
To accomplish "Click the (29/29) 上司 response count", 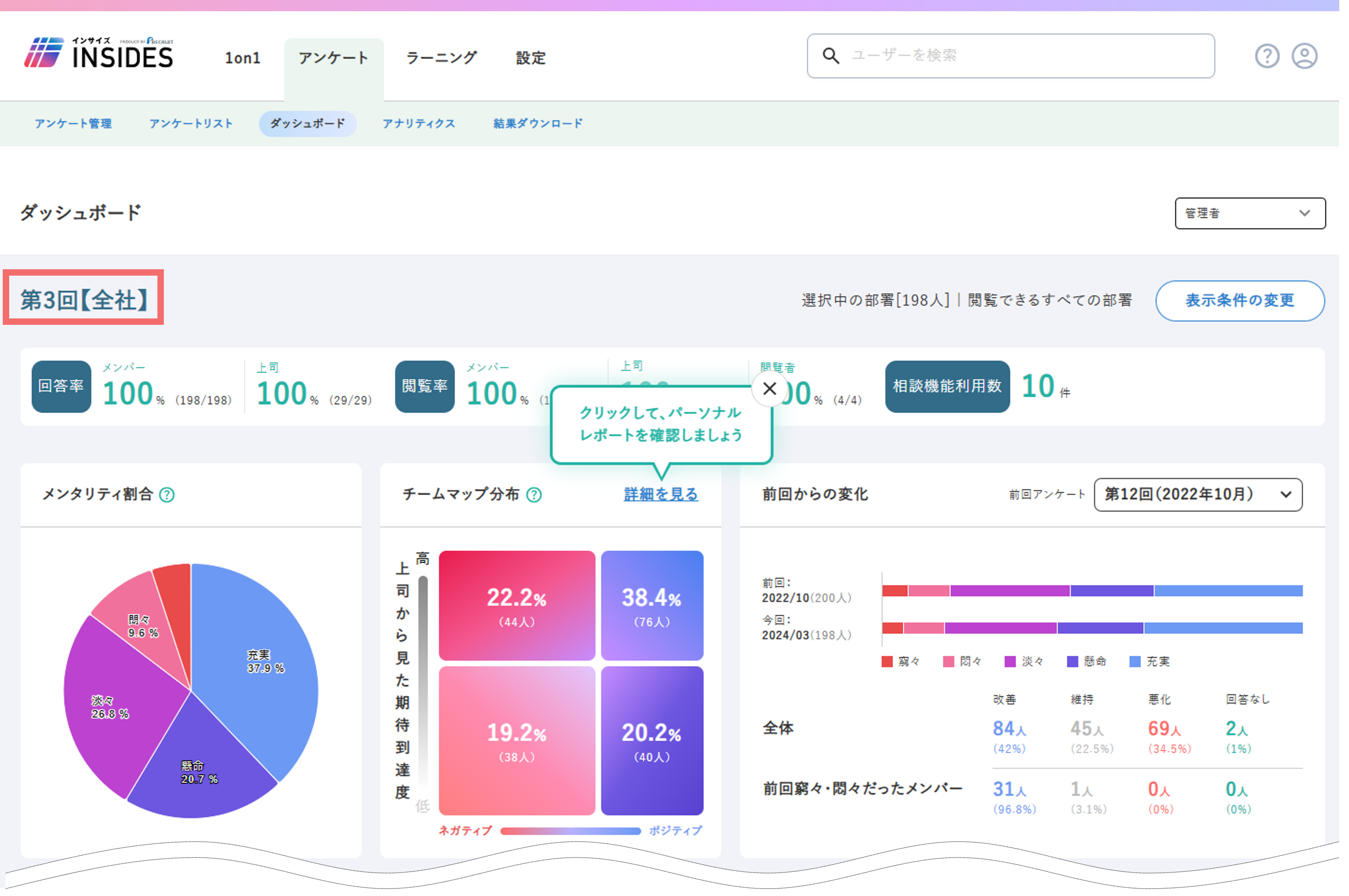I will tap(350, 401).
